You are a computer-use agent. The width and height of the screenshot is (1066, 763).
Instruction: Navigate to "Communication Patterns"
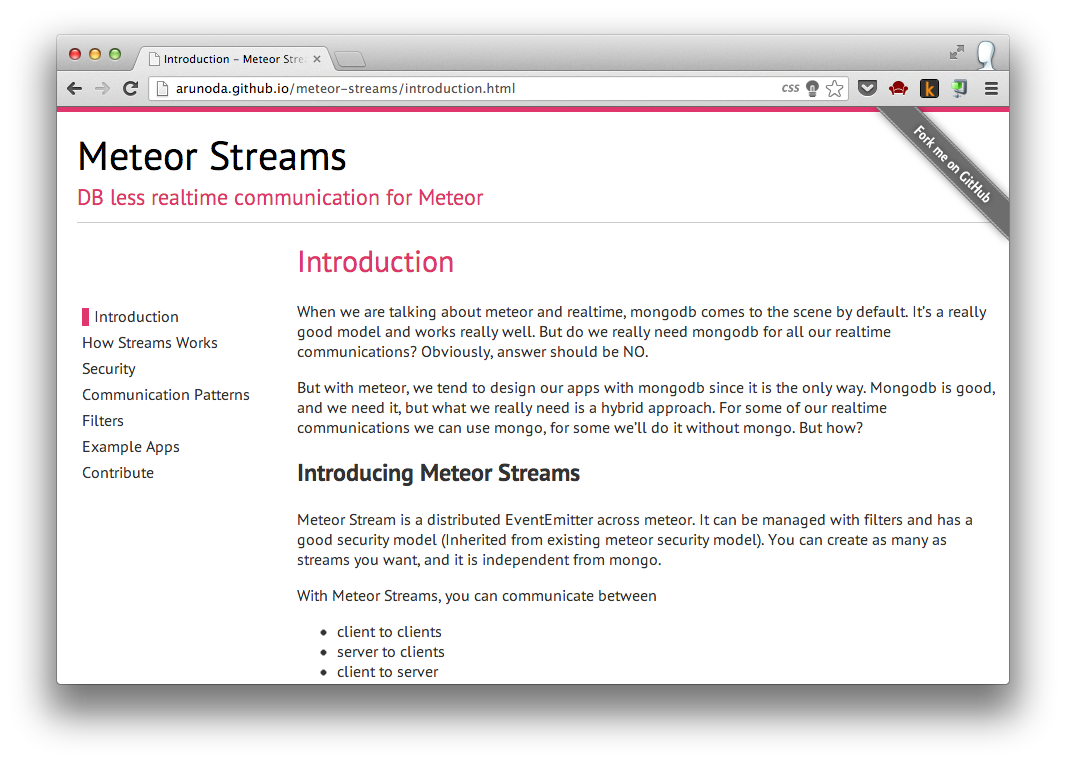point(166,394)
